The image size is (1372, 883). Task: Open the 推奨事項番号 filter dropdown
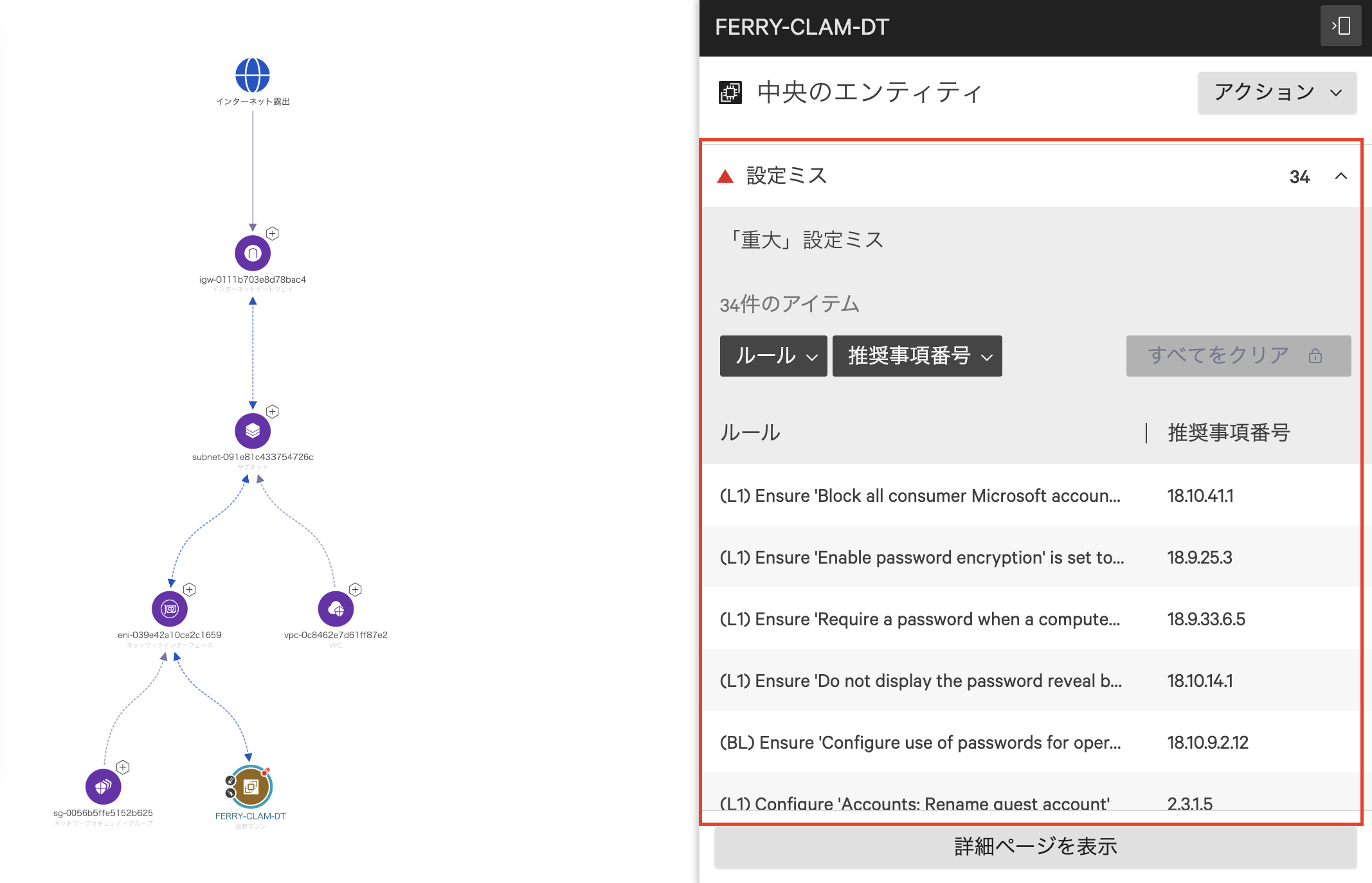(917, 356)
